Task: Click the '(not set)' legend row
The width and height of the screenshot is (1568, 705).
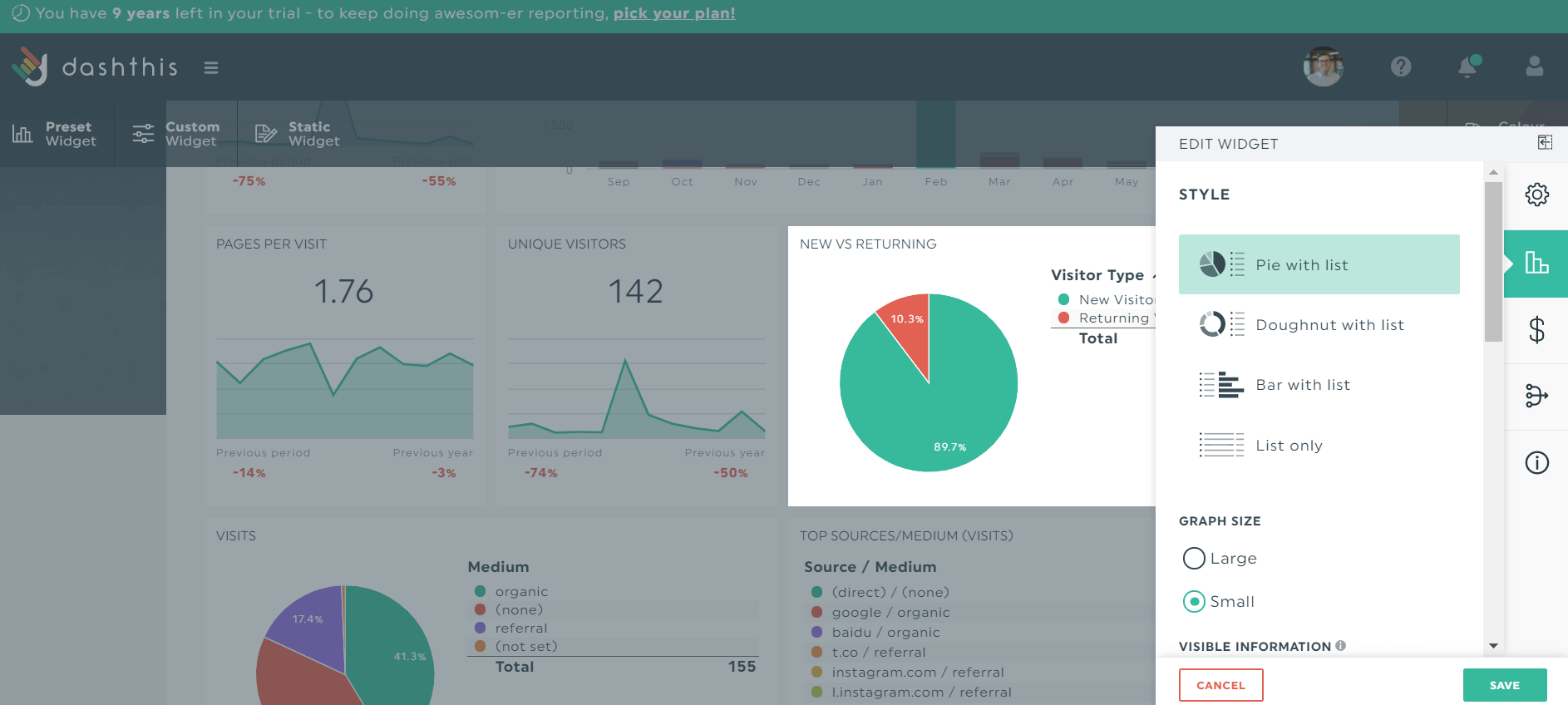Action: click(x=615, y=646)
